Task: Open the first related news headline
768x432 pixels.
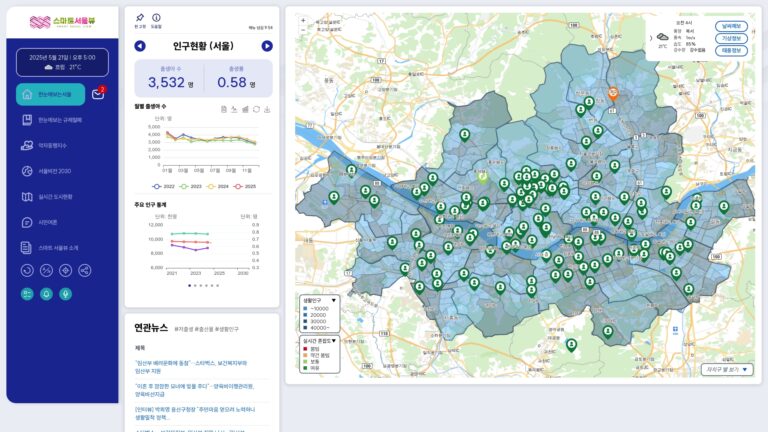Action: pos(191,367)
